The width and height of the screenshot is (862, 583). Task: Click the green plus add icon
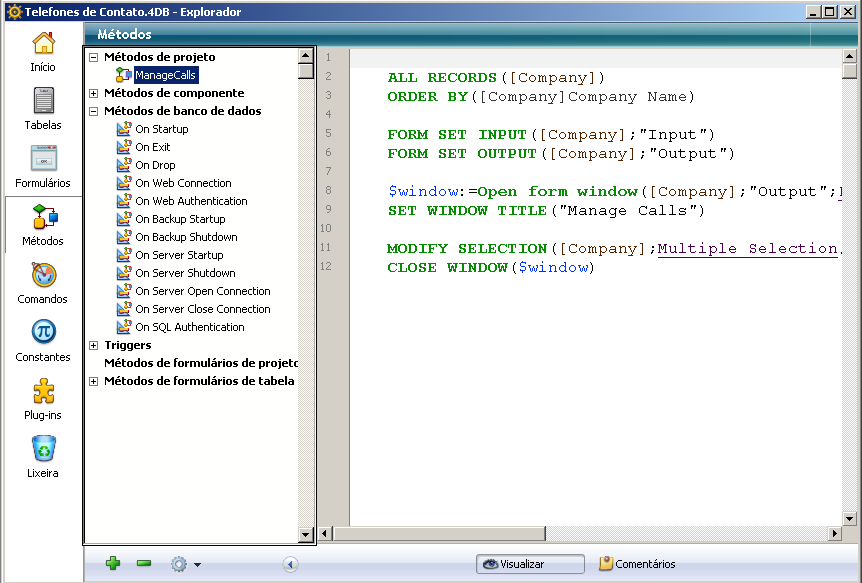113,564
